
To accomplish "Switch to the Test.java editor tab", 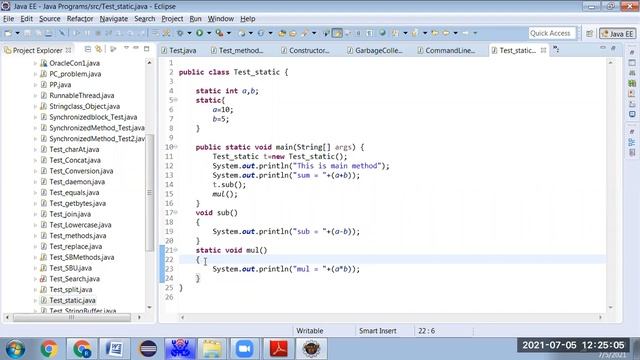I will pos(179,51).
